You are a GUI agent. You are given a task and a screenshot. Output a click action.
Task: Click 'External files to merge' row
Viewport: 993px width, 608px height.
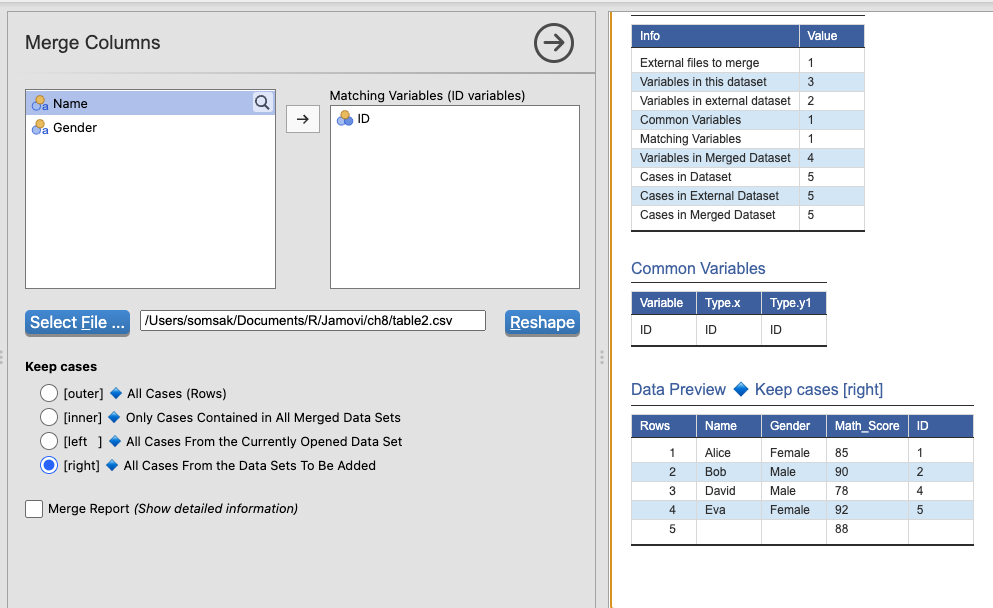pos(747,63)
